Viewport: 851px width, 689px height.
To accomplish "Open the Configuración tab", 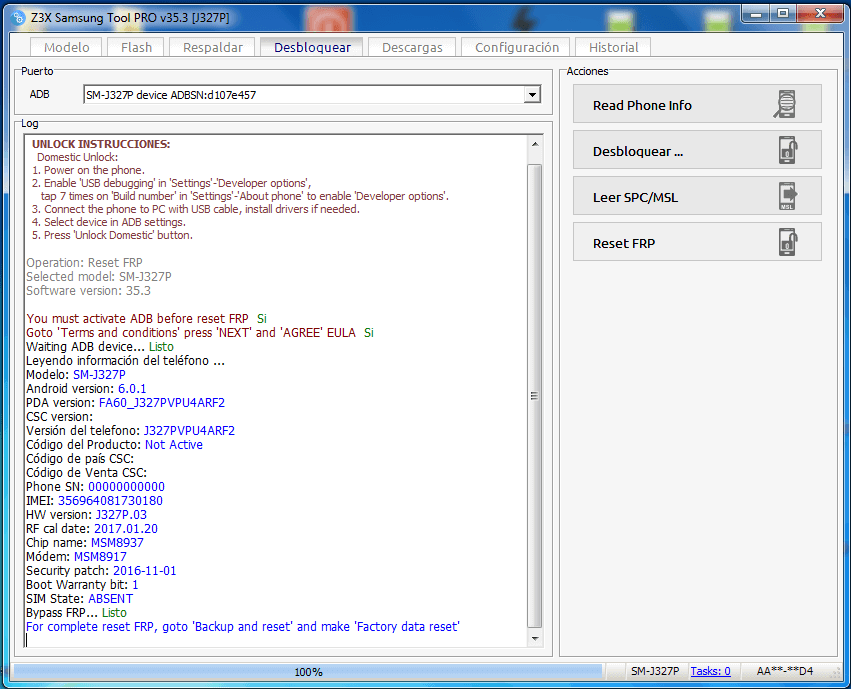I will tap(516, 47).
